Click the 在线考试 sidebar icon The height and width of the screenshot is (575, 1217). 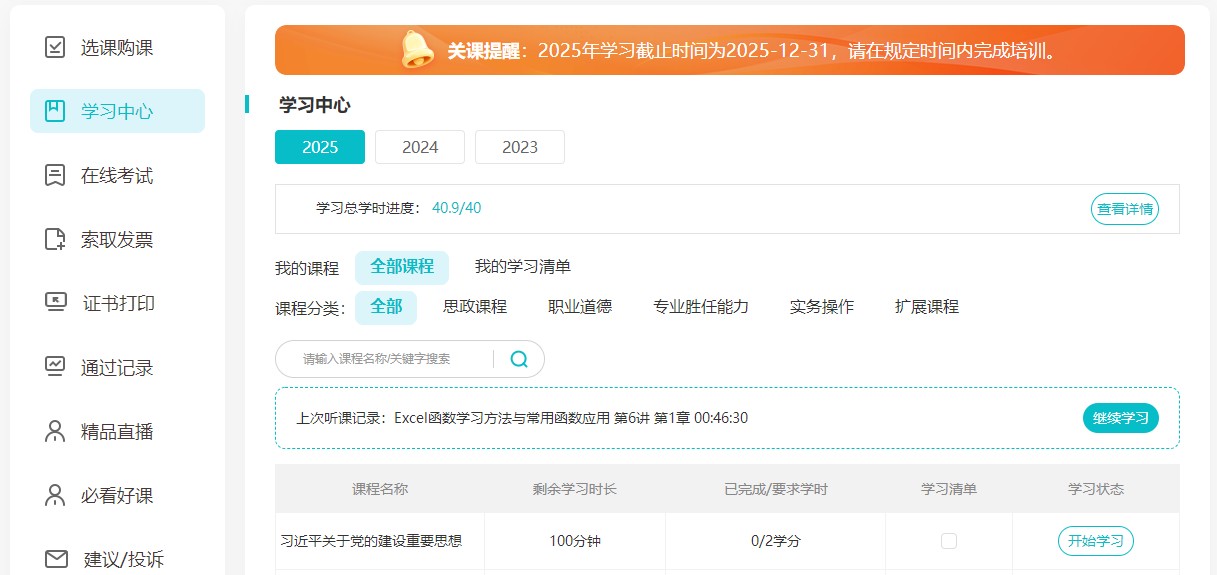point(56,175)
